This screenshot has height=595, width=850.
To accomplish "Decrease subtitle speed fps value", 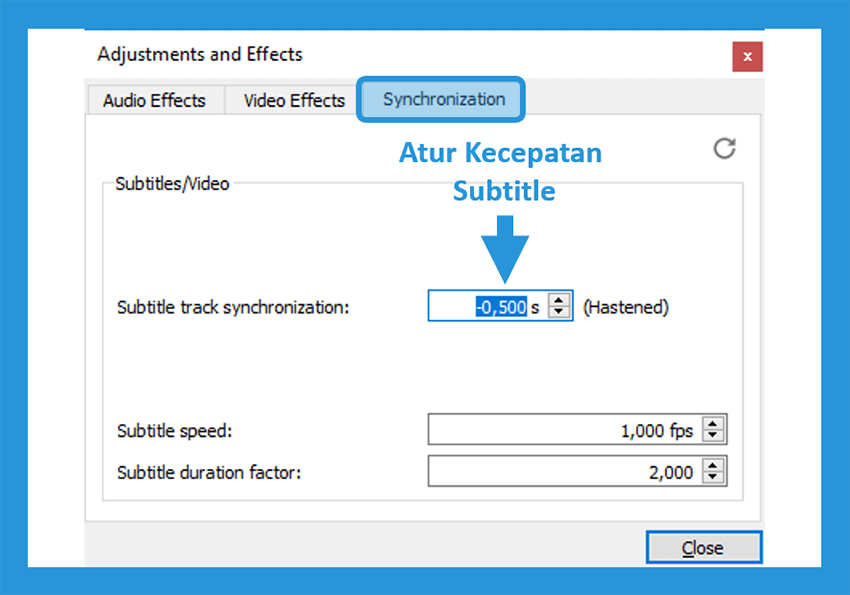I will [x=713, y=436].
